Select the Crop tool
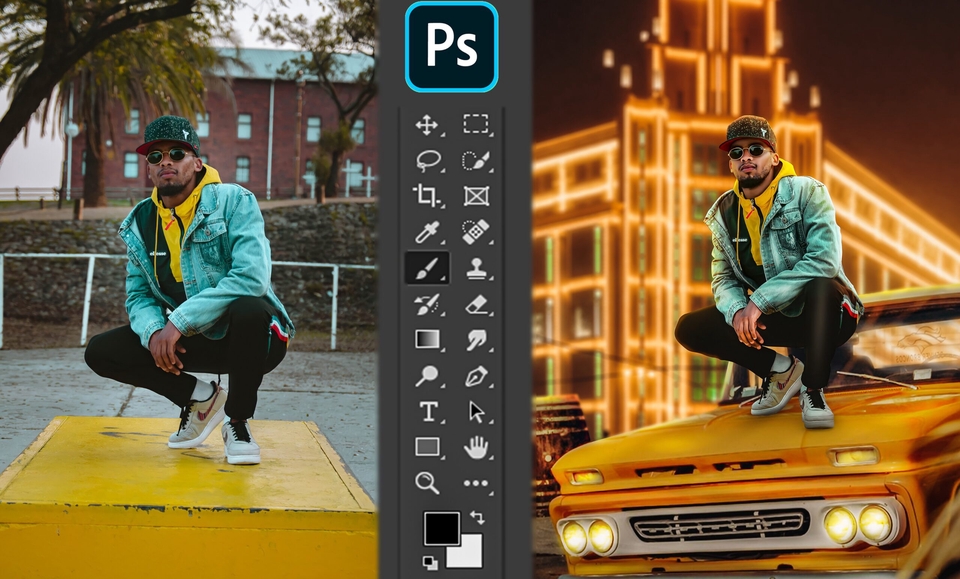This screenshot has width=960, height=579. (x=426, y=196)
